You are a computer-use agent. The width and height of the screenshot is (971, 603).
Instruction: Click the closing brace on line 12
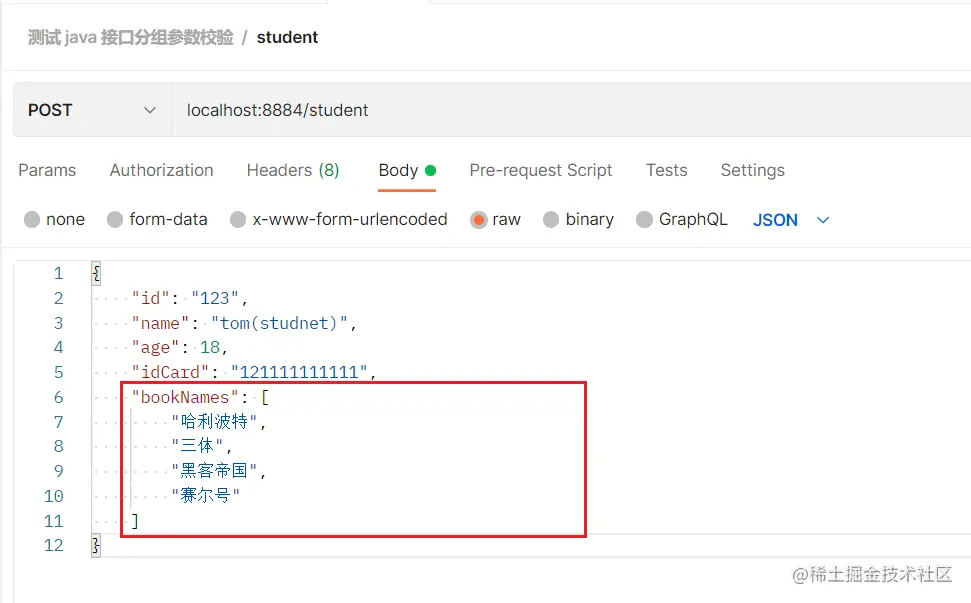[96, 545]
